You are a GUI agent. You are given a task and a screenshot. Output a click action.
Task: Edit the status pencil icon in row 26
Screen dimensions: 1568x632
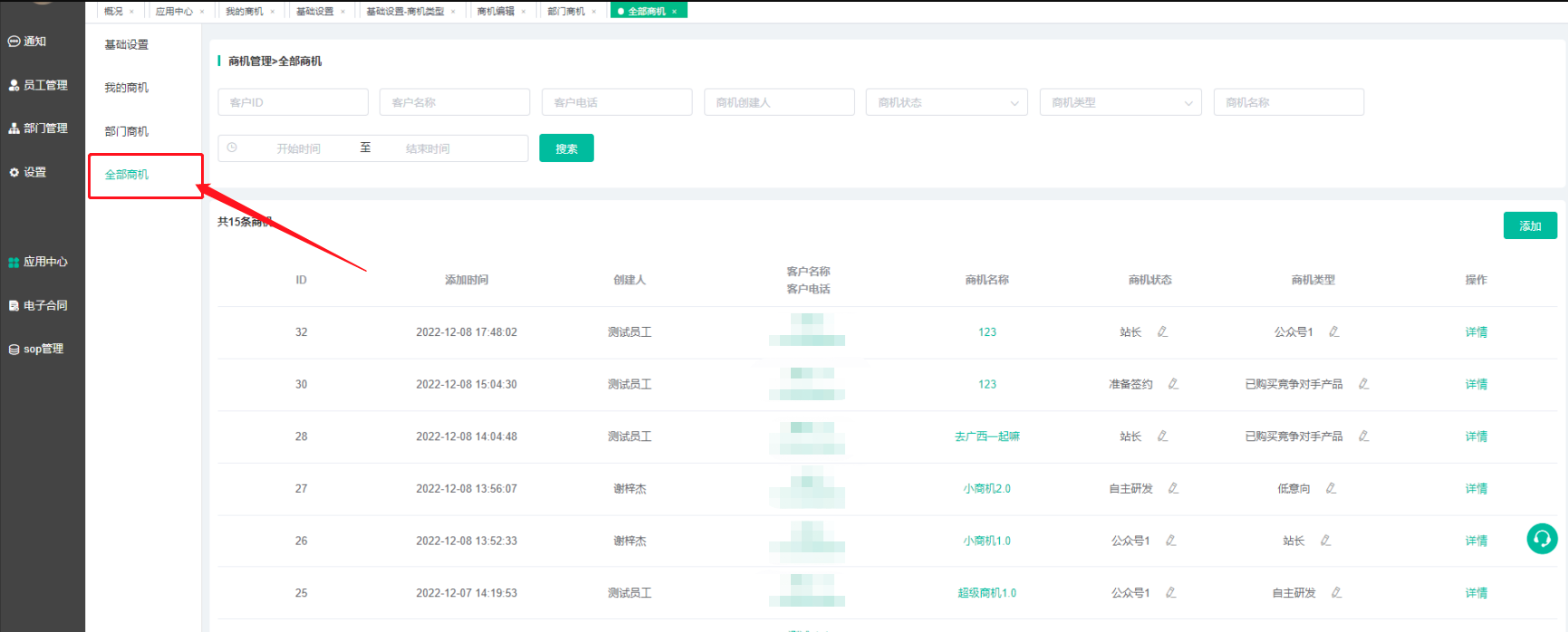pyautogui.click(x=1170, y=541)
